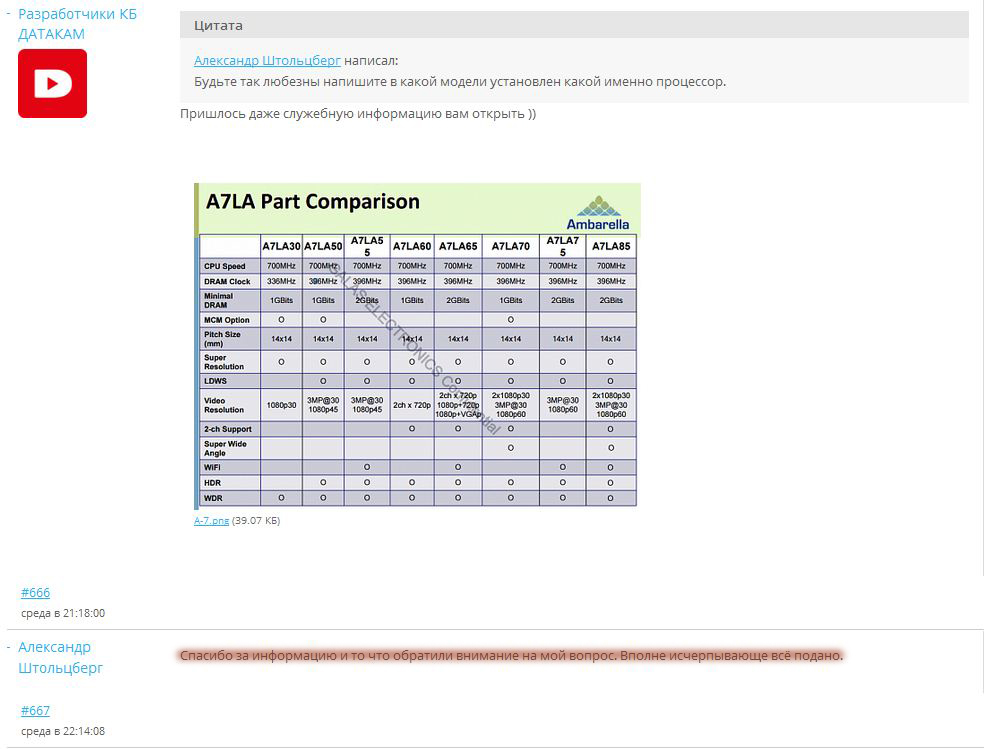Image resolution: width=992 pixels, height=749 pixels.
Task: Open Разработчики КБ ДАТАКАМ author profile
Action: [77, 24]
